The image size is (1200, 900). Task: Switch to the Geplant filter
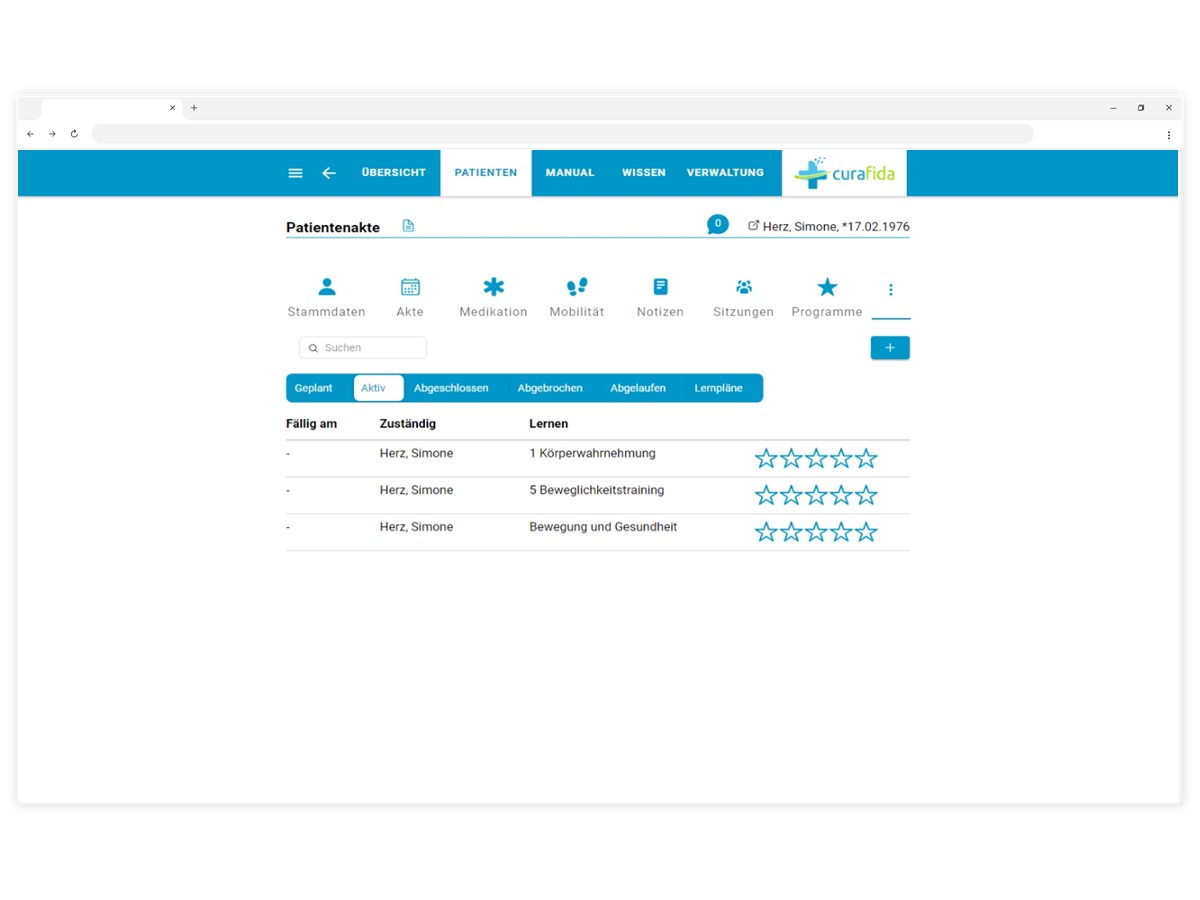(x=314, y=388)
